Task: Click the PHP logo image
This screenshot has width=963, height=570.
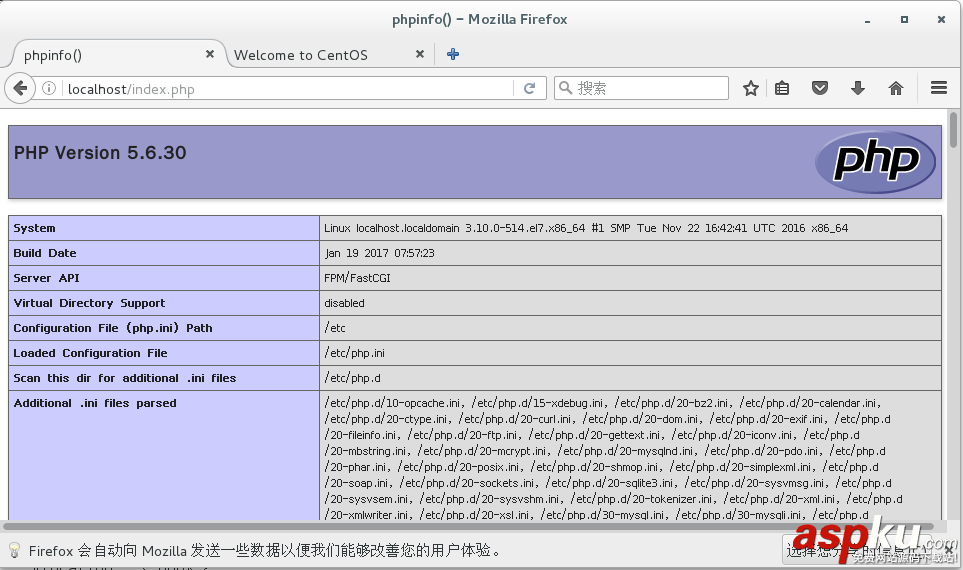Action: tap(875, 162)
